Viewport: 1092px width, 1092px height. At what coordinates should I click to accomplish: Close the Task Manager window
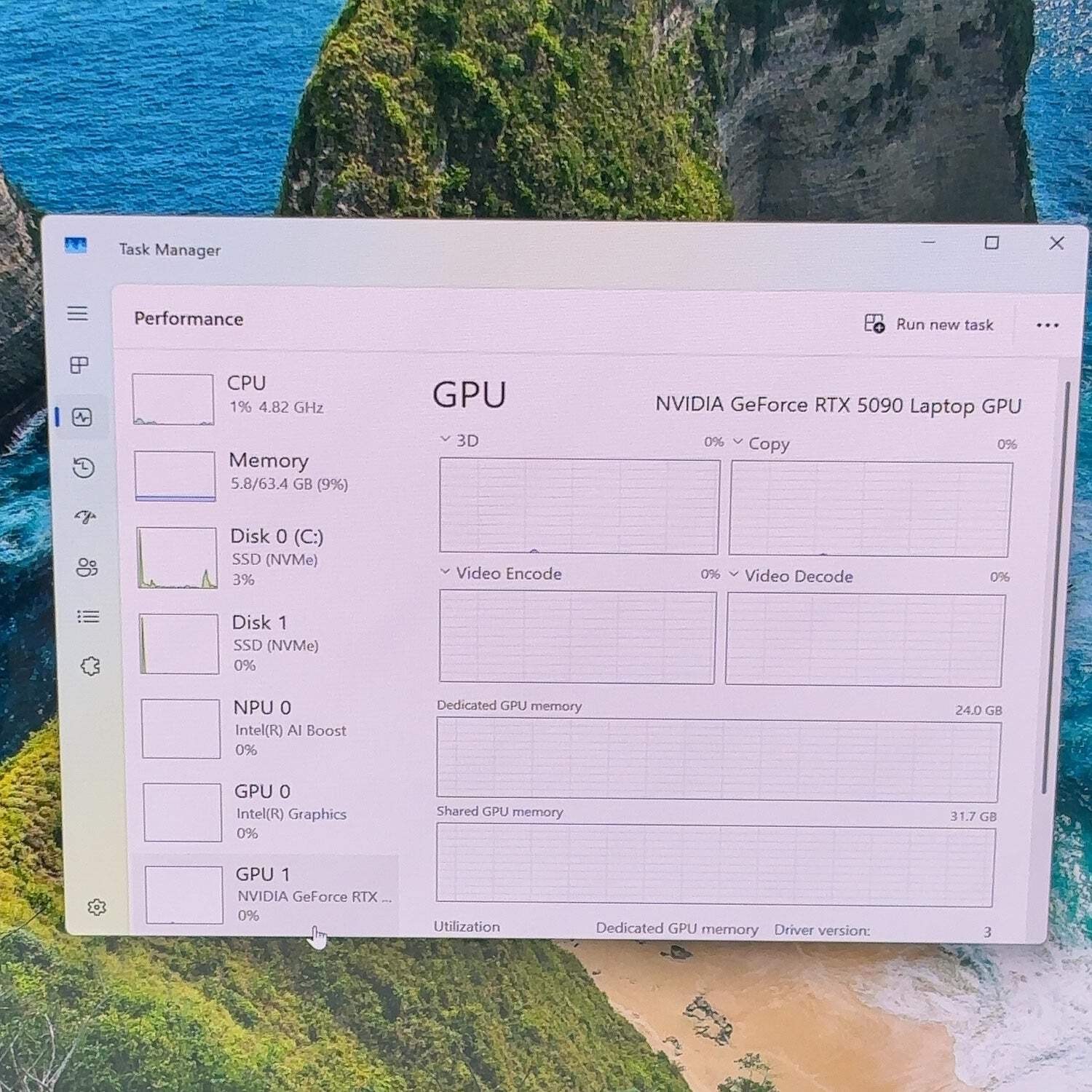(x=1056, y=243)
